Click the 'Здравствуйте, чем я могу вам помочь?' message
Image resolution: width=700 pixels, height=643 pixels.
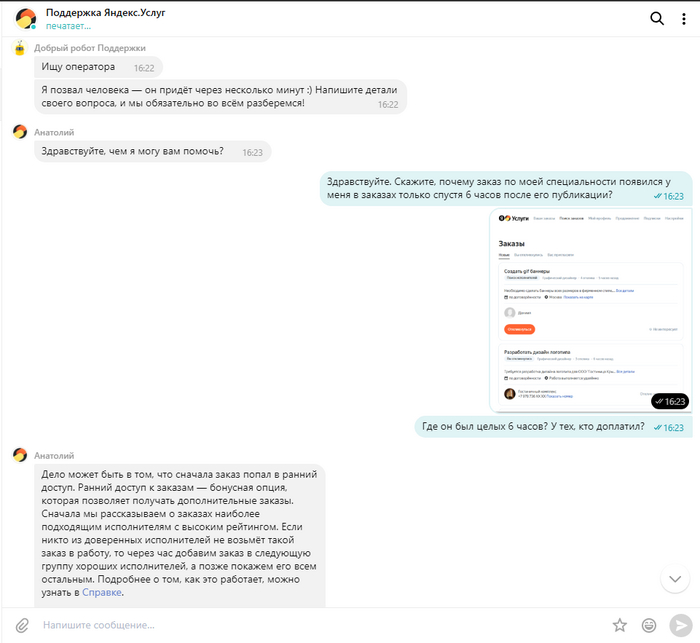click(x=153, y=152)
